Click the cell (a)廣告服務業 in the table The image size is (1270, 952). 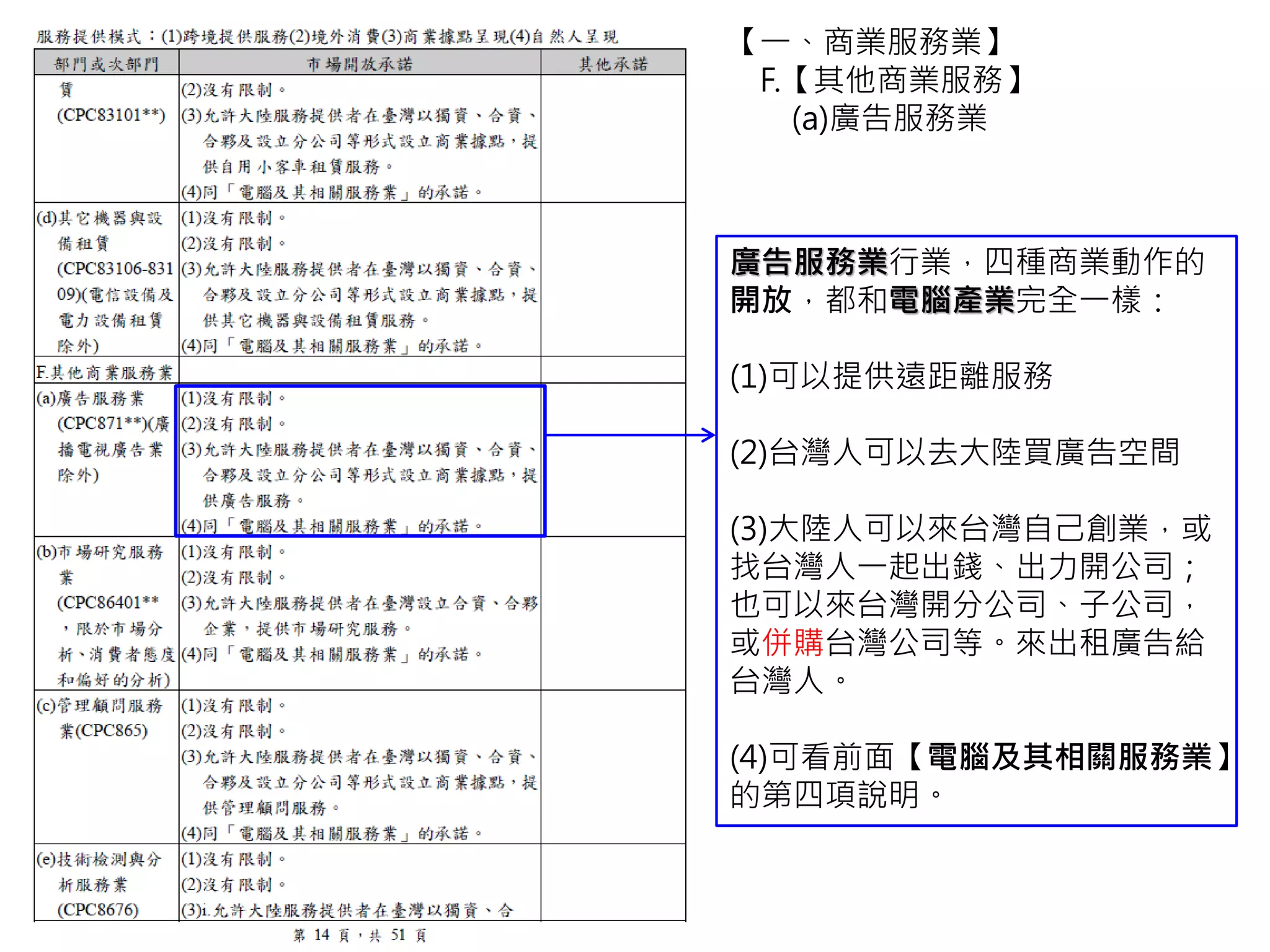[90, 398]
